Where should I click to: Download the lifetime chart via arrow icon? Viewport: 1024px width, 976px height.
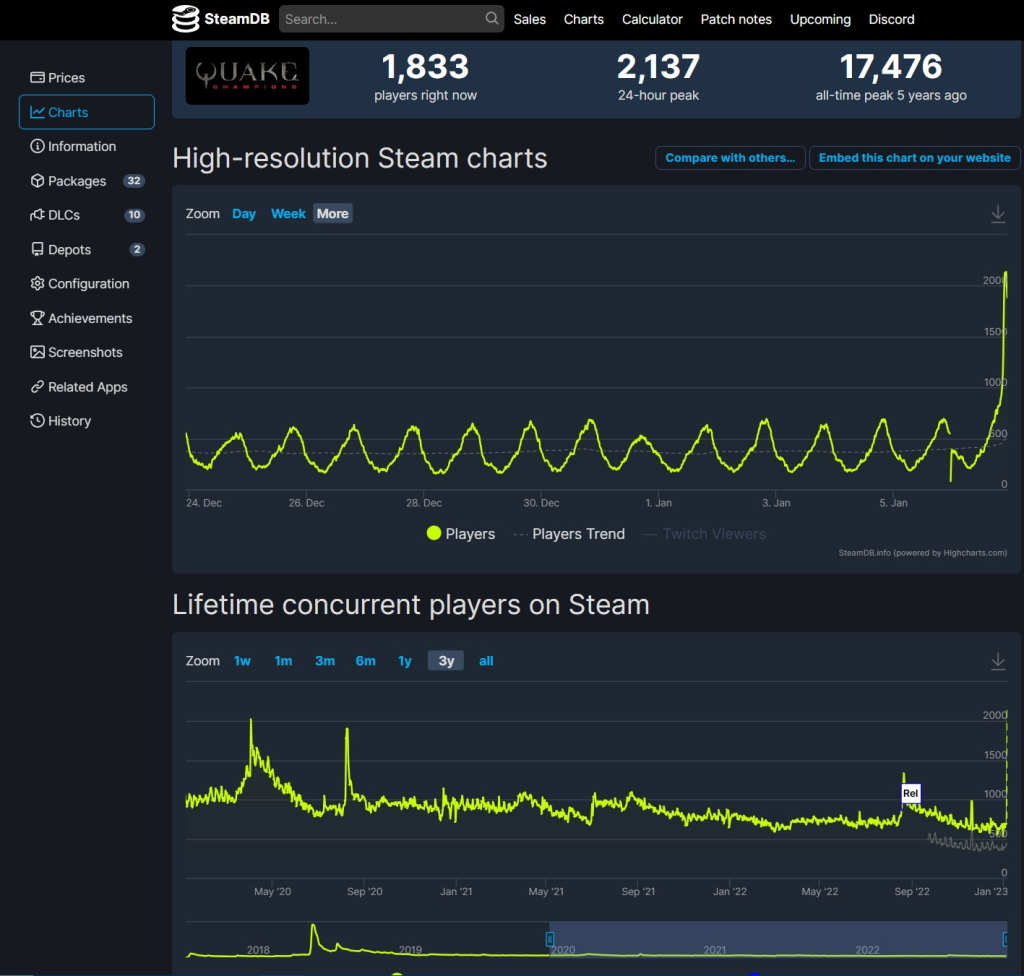pos(998,661)
